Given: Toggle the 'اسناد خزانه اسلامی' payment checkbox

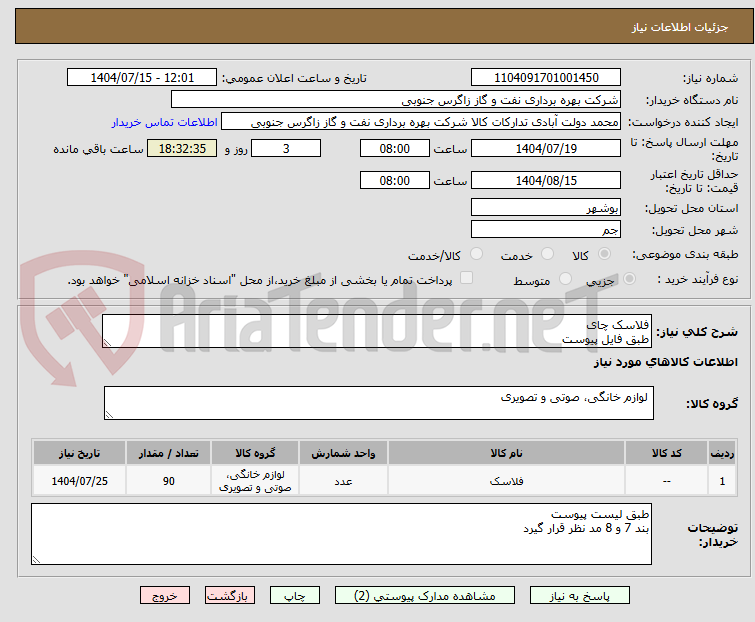Looking at the screenshot, I should (x=467, y=278).
